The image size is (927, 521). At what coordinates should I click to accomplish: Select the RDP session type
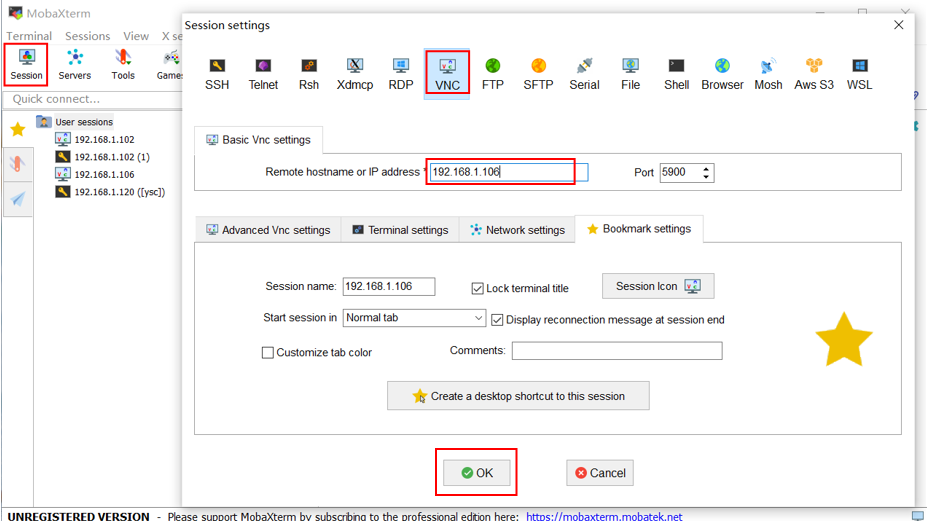tap(401, 74)
